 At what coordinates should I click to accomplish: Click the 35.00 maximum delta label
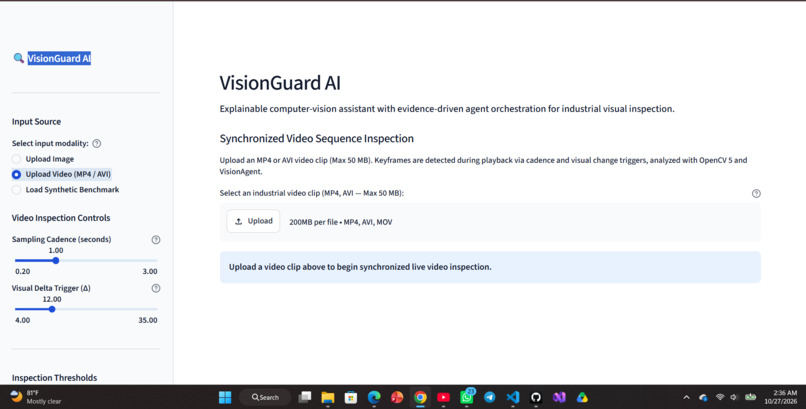(x=148, y=320)
